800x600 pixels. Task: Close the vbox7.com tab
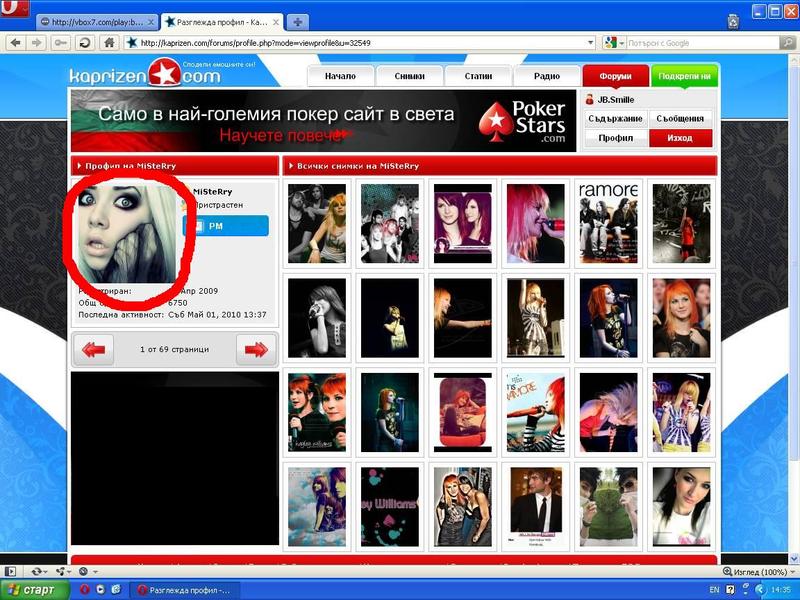[x=151, y=22]
